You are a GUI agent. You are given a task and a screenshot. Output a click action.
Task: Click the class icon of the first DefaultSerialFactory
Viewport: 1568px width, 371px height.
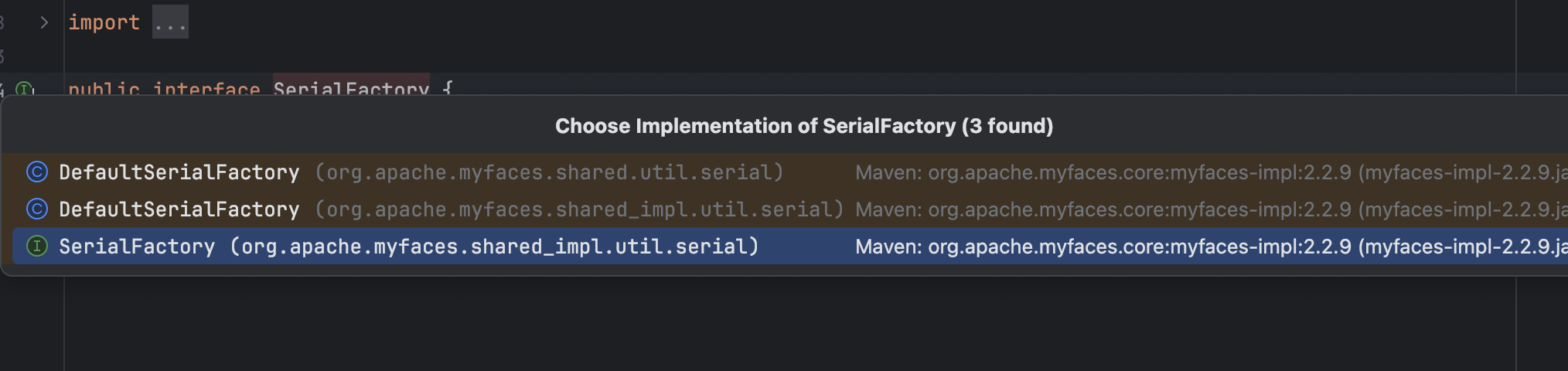pyautogui.click(x=37, y=172)
